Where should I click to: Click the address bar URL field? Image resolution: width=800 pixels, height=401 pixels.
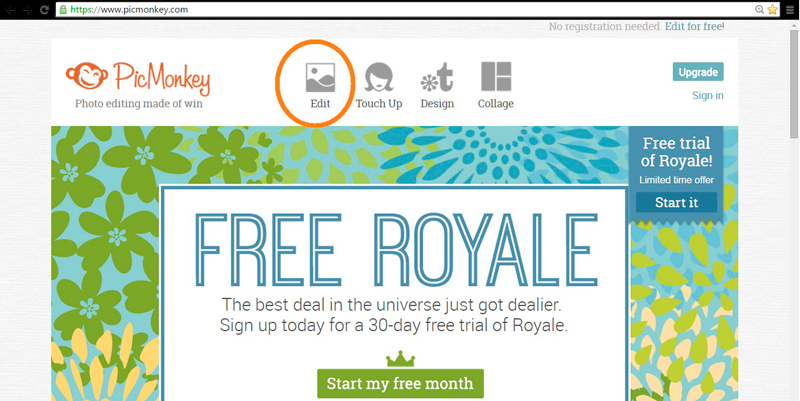(x=408, y=9)
